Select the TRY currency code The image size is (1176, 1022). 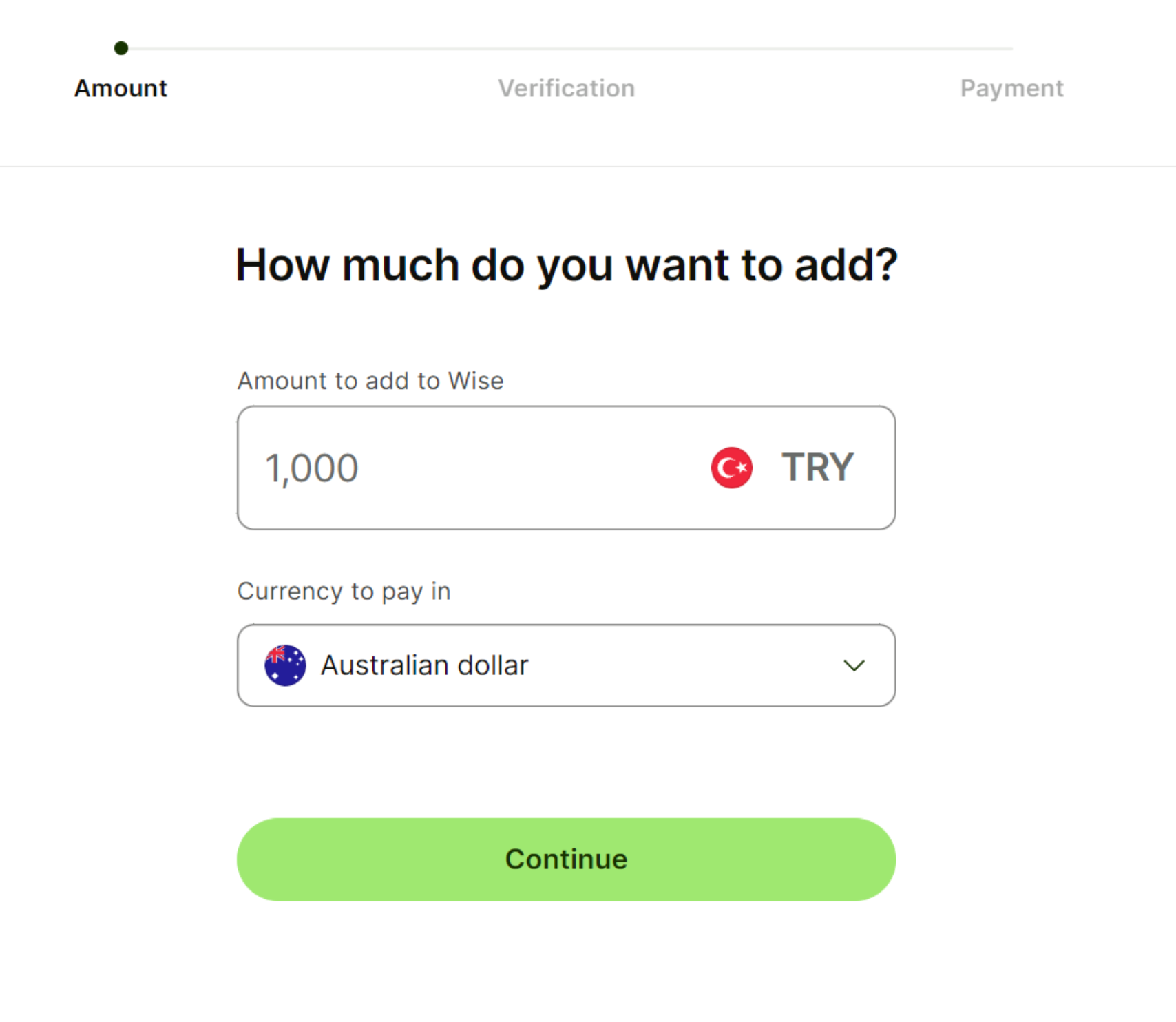(817, 468)
